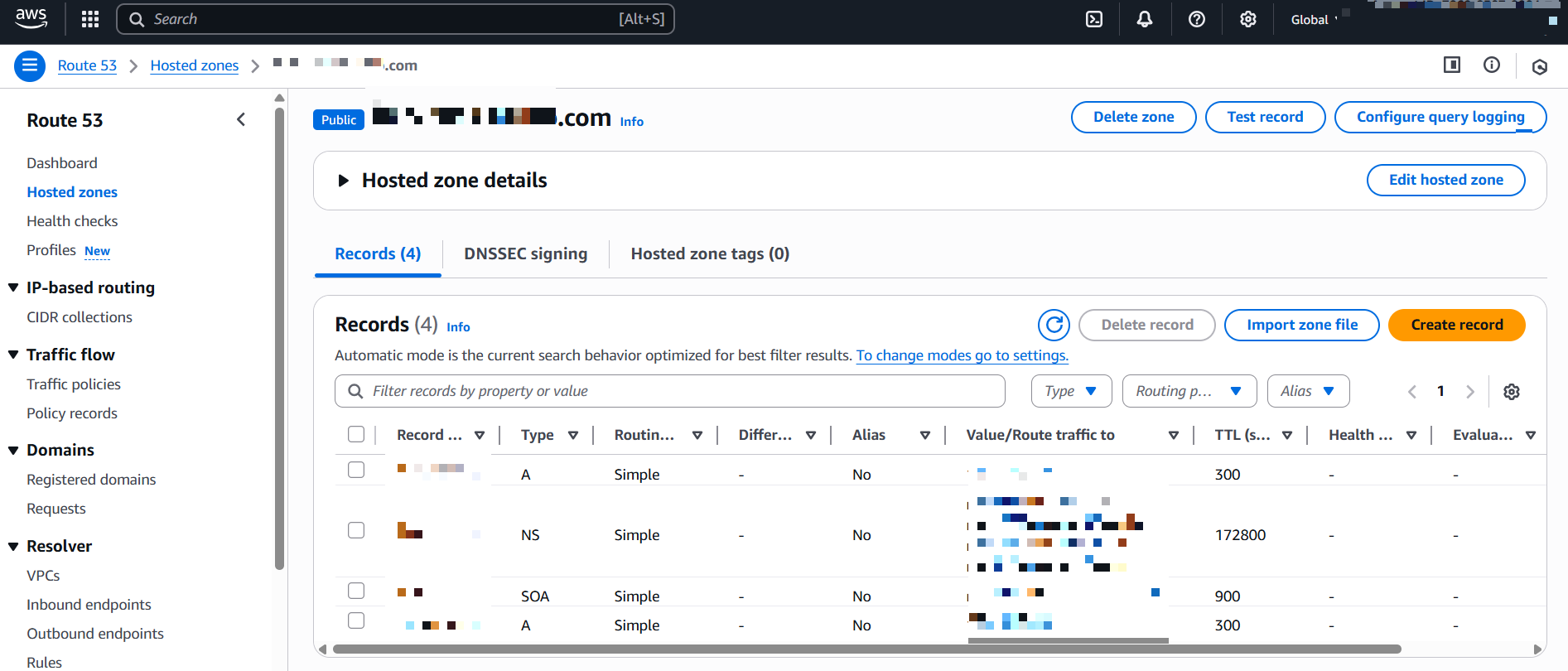Open the help question mark icon

[1197, 19]
